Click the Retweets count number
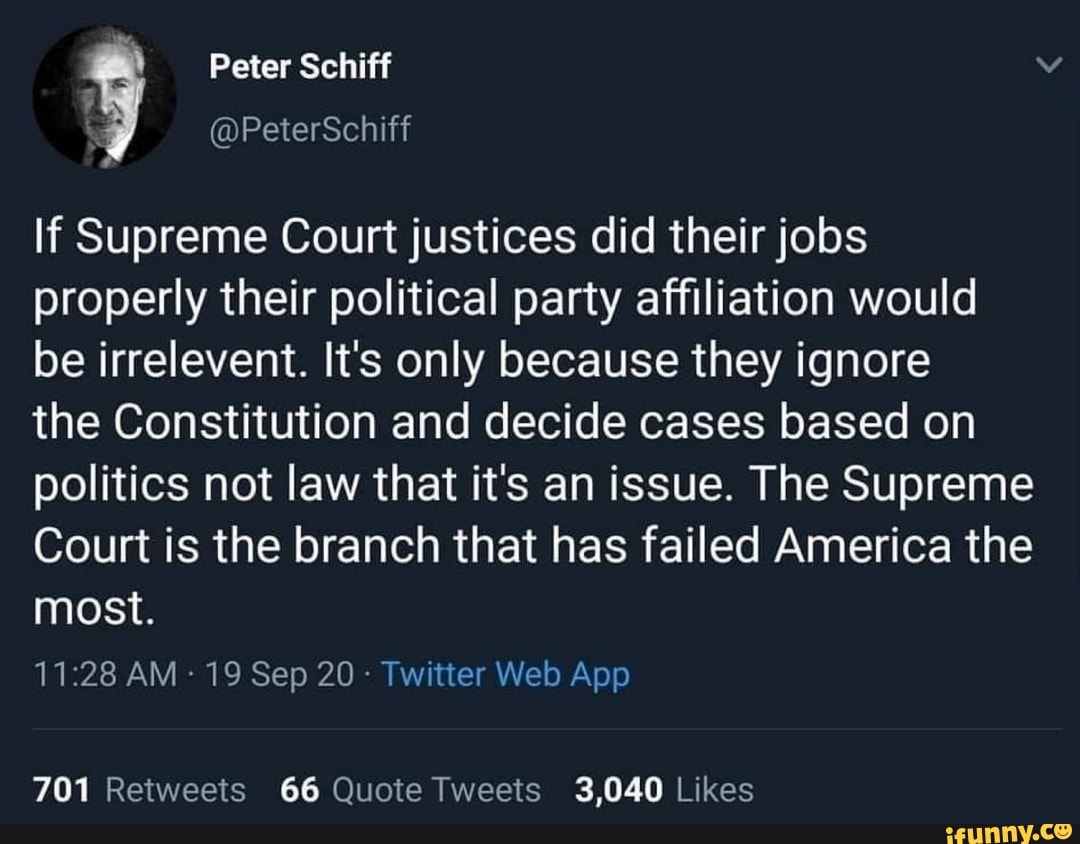Image resolution: width=1080 pixels, height=844 pixels. coord(60,789)
